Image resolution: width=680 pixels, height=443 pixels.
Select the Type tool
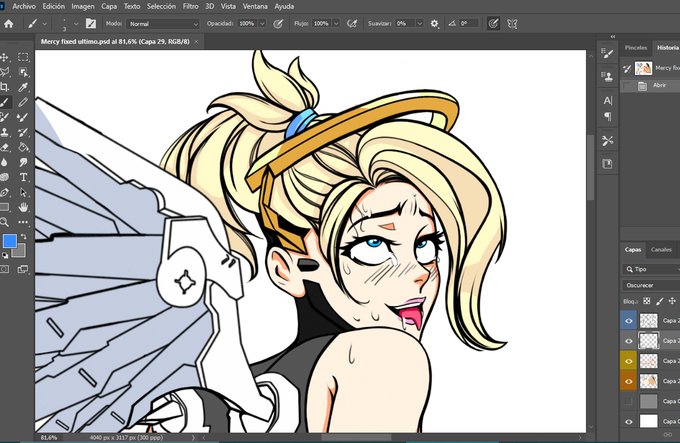tap(23, 177)
